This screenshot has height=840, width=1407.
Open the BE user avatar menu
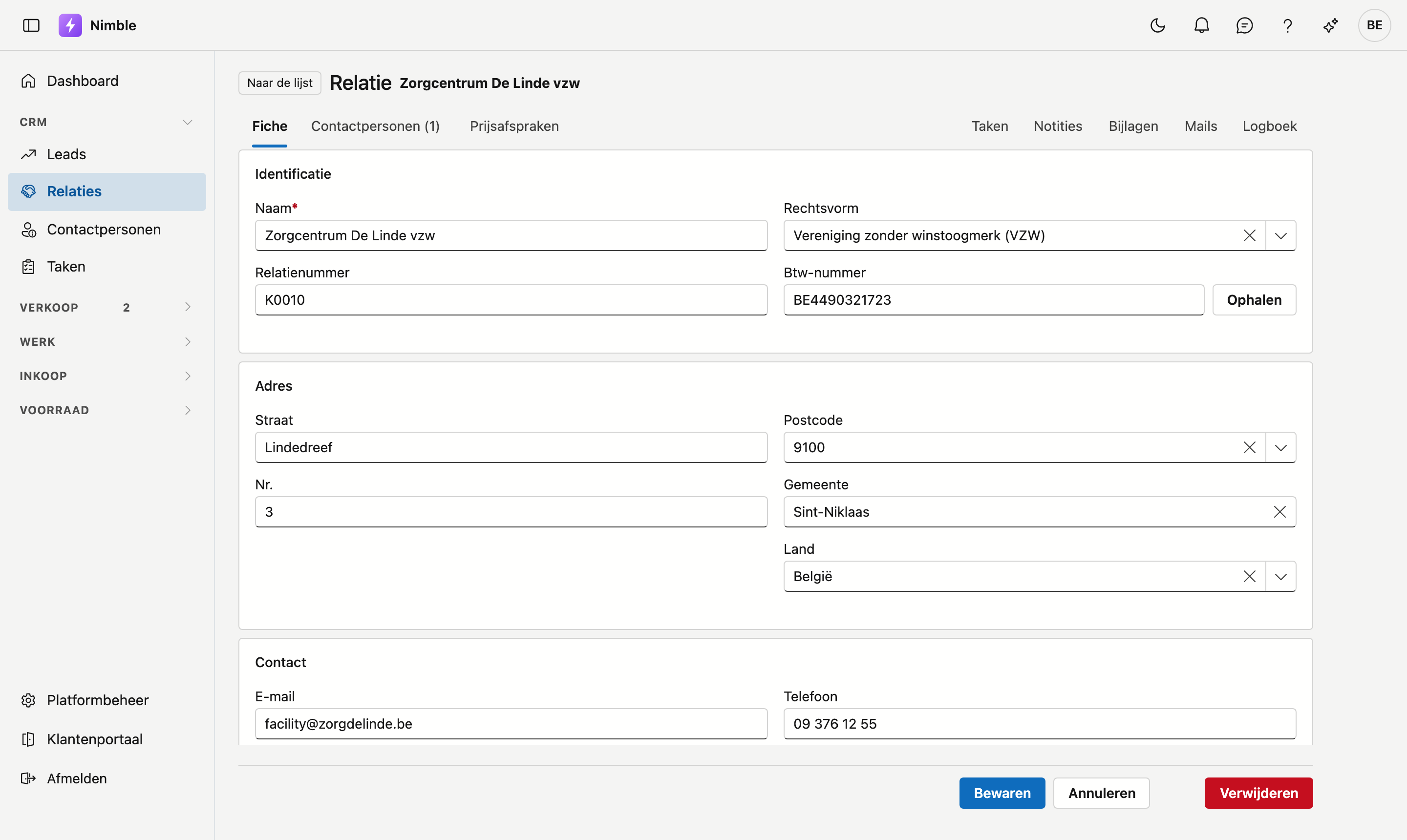pyautogui.click(x=1374, y=25)
